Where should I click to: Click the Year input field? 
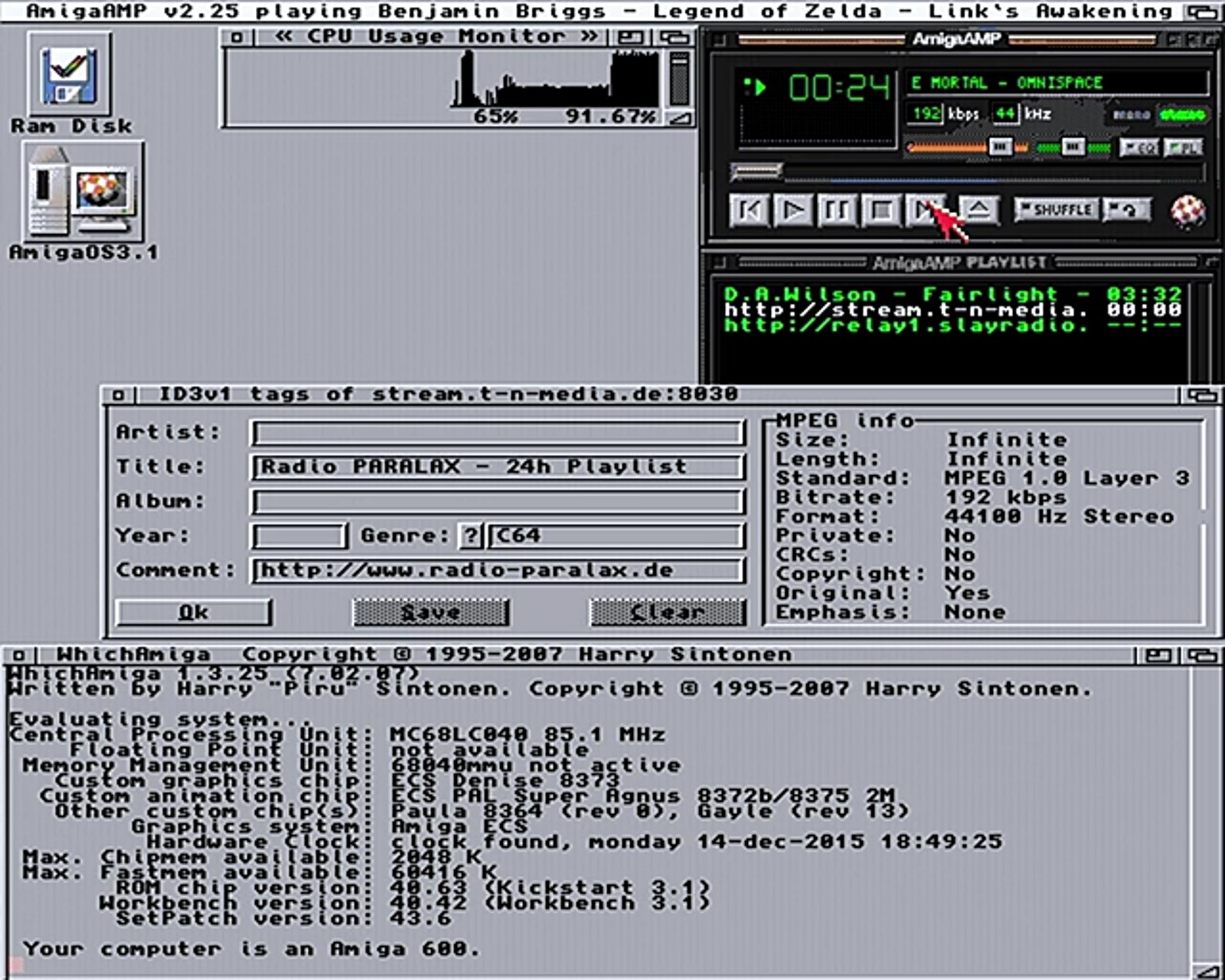click(299, 536)
